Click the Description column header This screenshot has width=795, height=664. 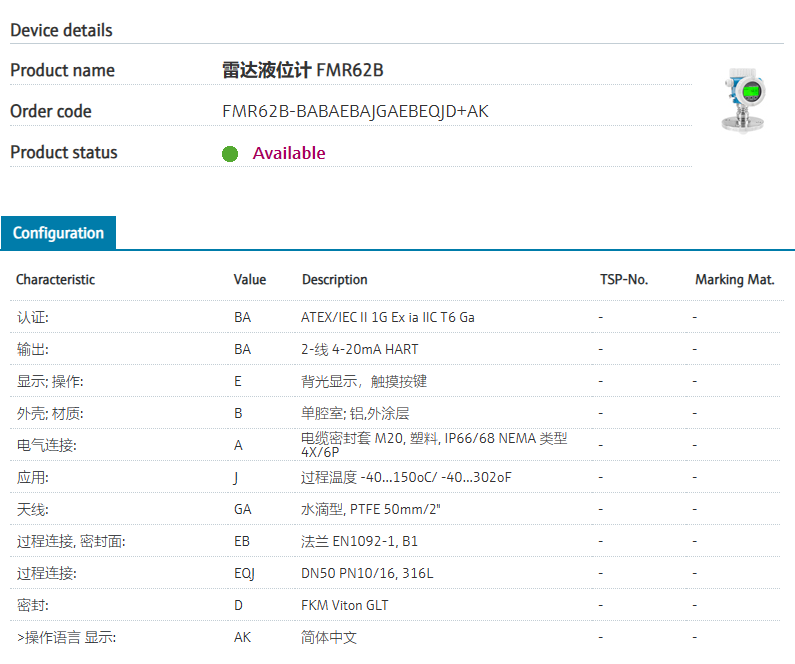[334, 280]
